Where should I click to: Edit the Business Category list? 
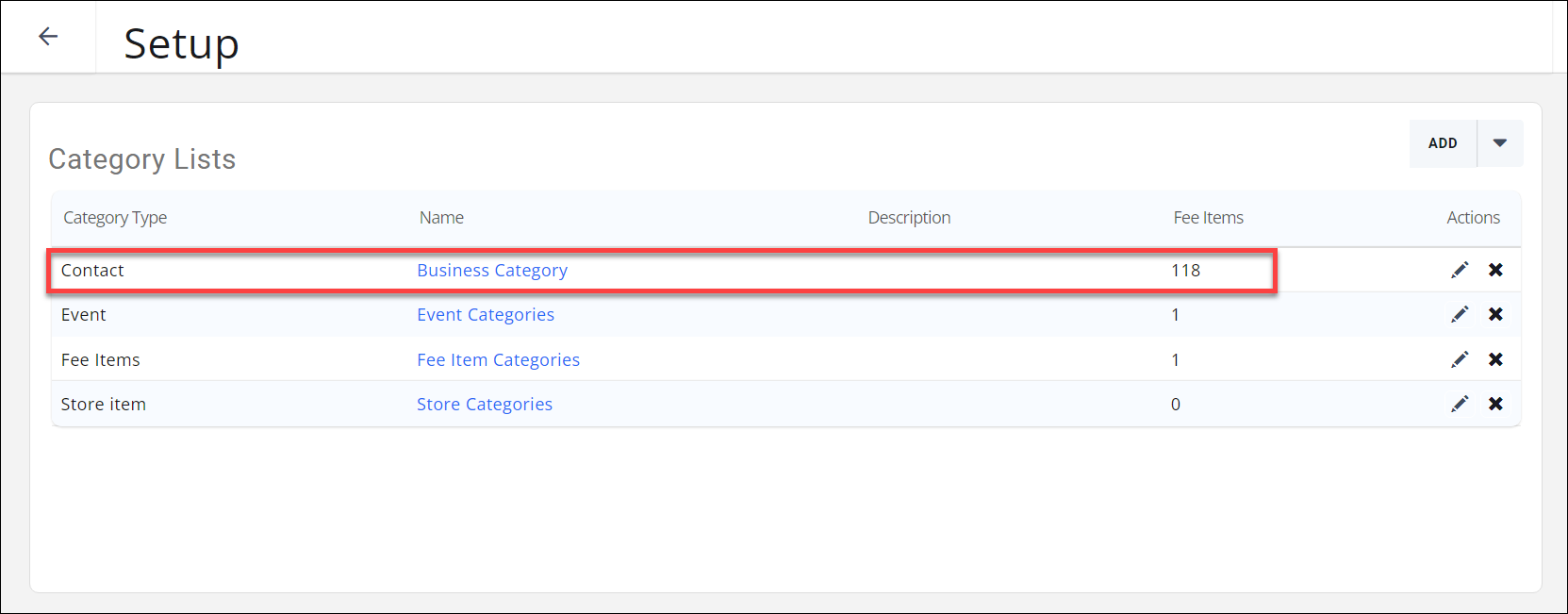coord(1460,271)
